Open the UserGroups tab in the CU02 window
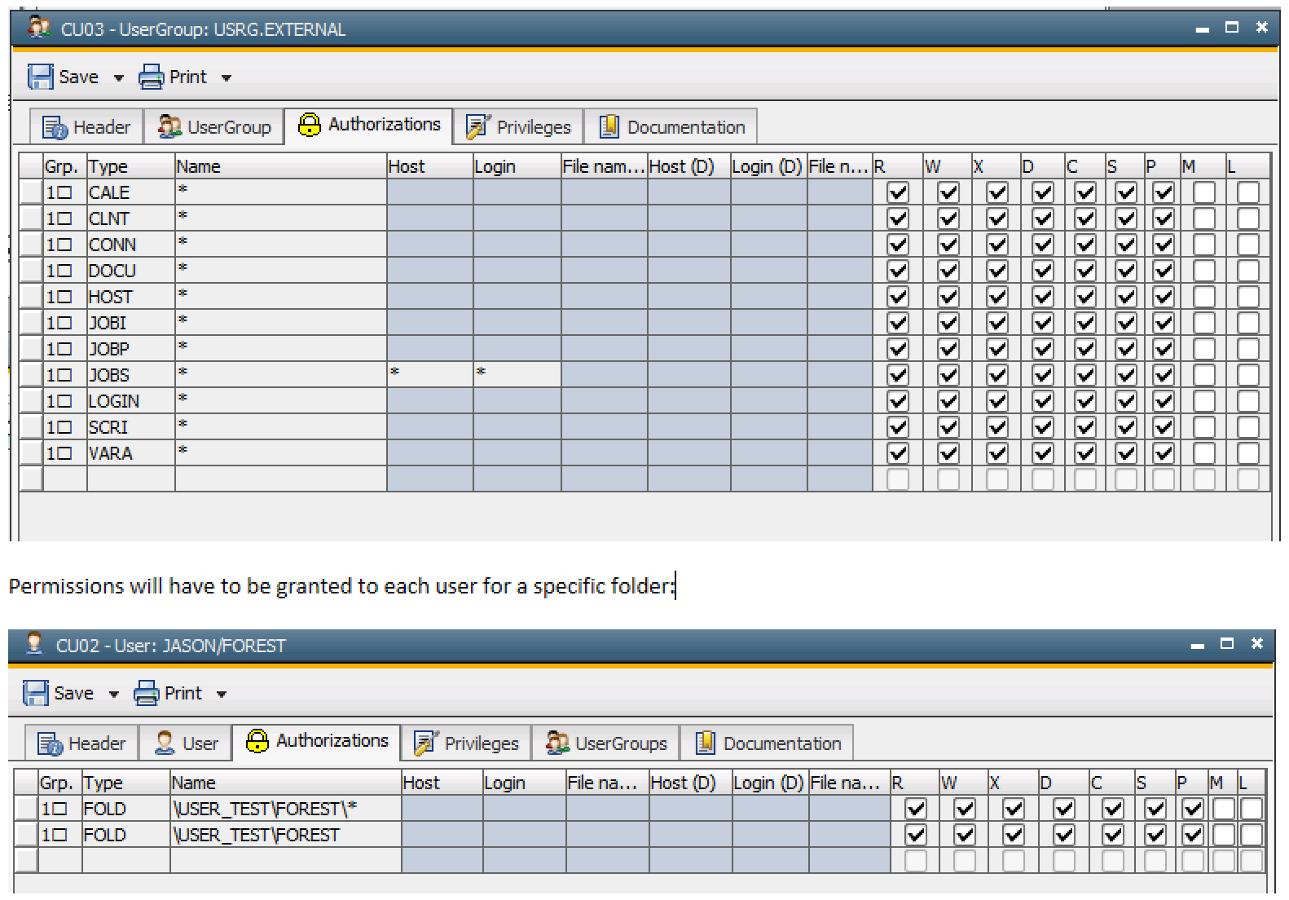The image size is (1289, 900). pyautogui.click(x=606, y=742)
